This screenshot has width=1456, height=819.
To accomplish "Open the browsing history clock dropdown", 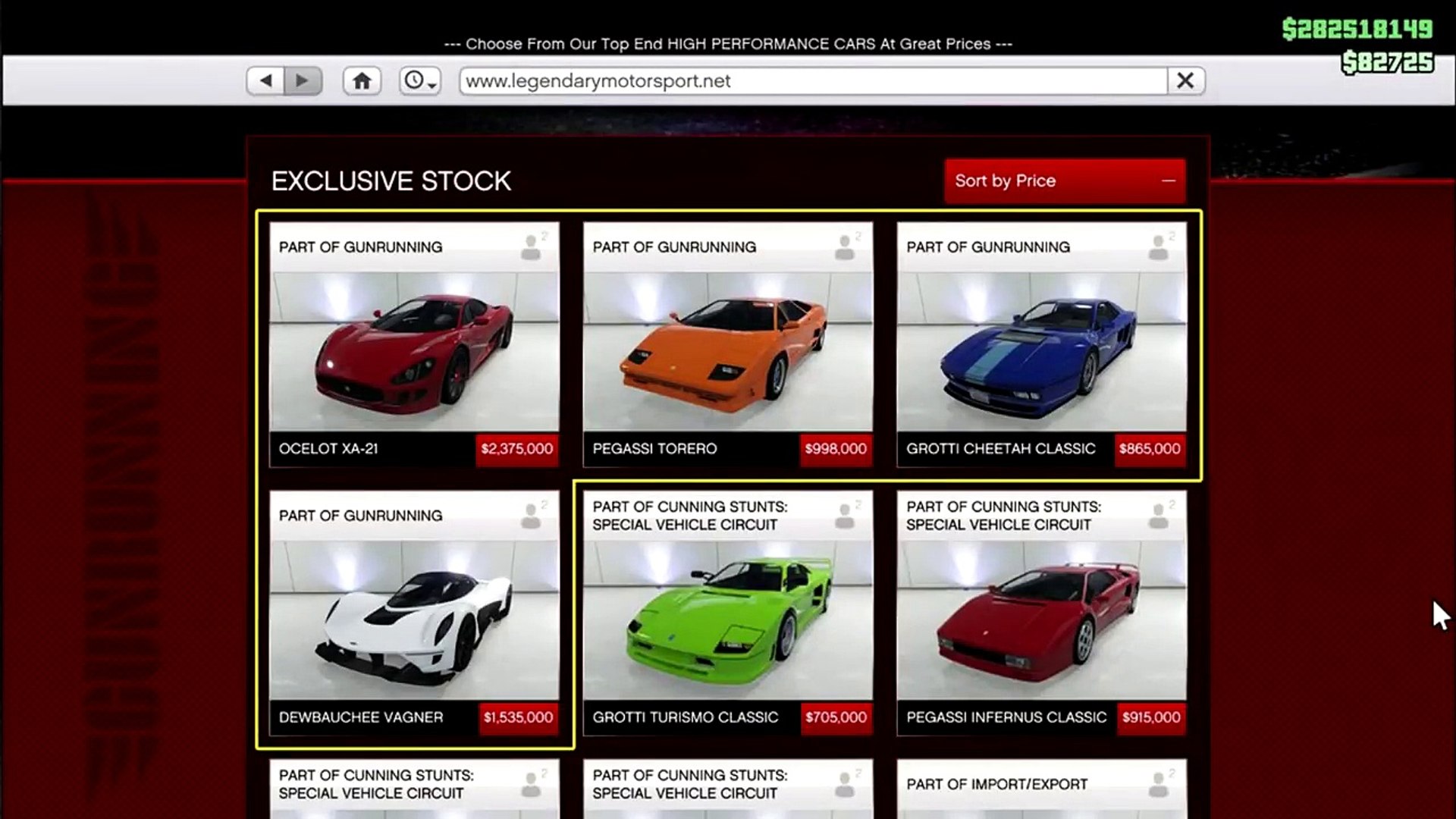I will [420, 80].
